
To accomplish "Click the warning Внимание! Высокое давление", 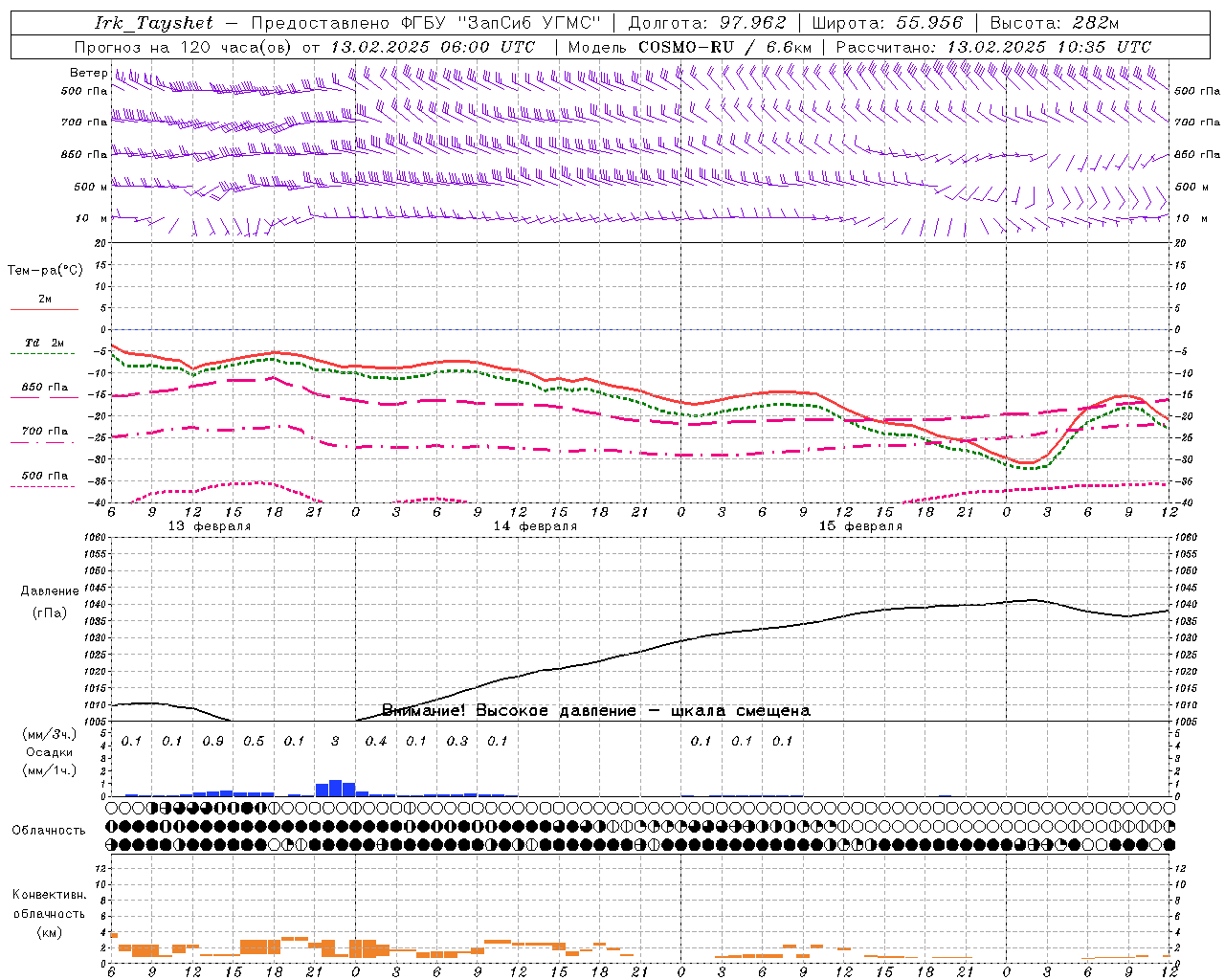I will (x=509, y=711).
